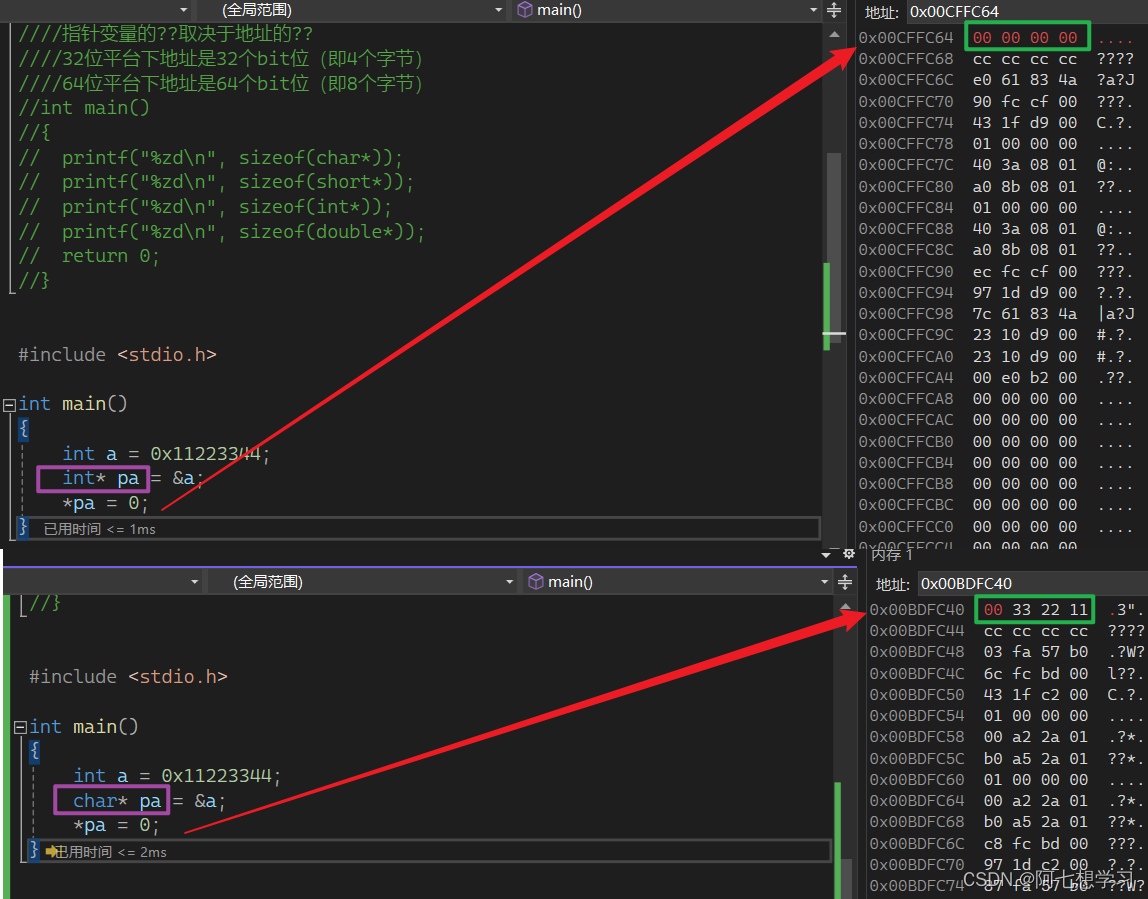Click memory row 0x00BDFC48
The image size is (1148, 899).
coord(1007,652)
